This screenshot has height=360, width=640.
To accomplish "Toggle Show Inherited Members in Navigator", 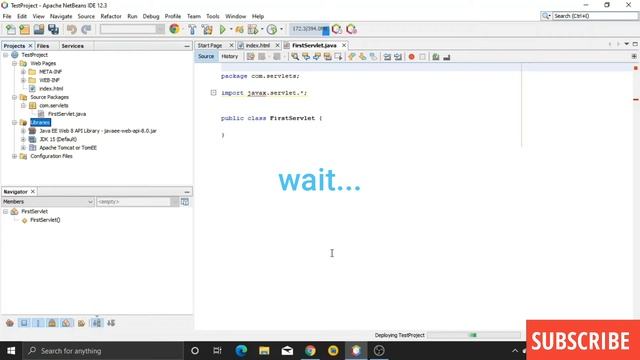I will point(10,323).
